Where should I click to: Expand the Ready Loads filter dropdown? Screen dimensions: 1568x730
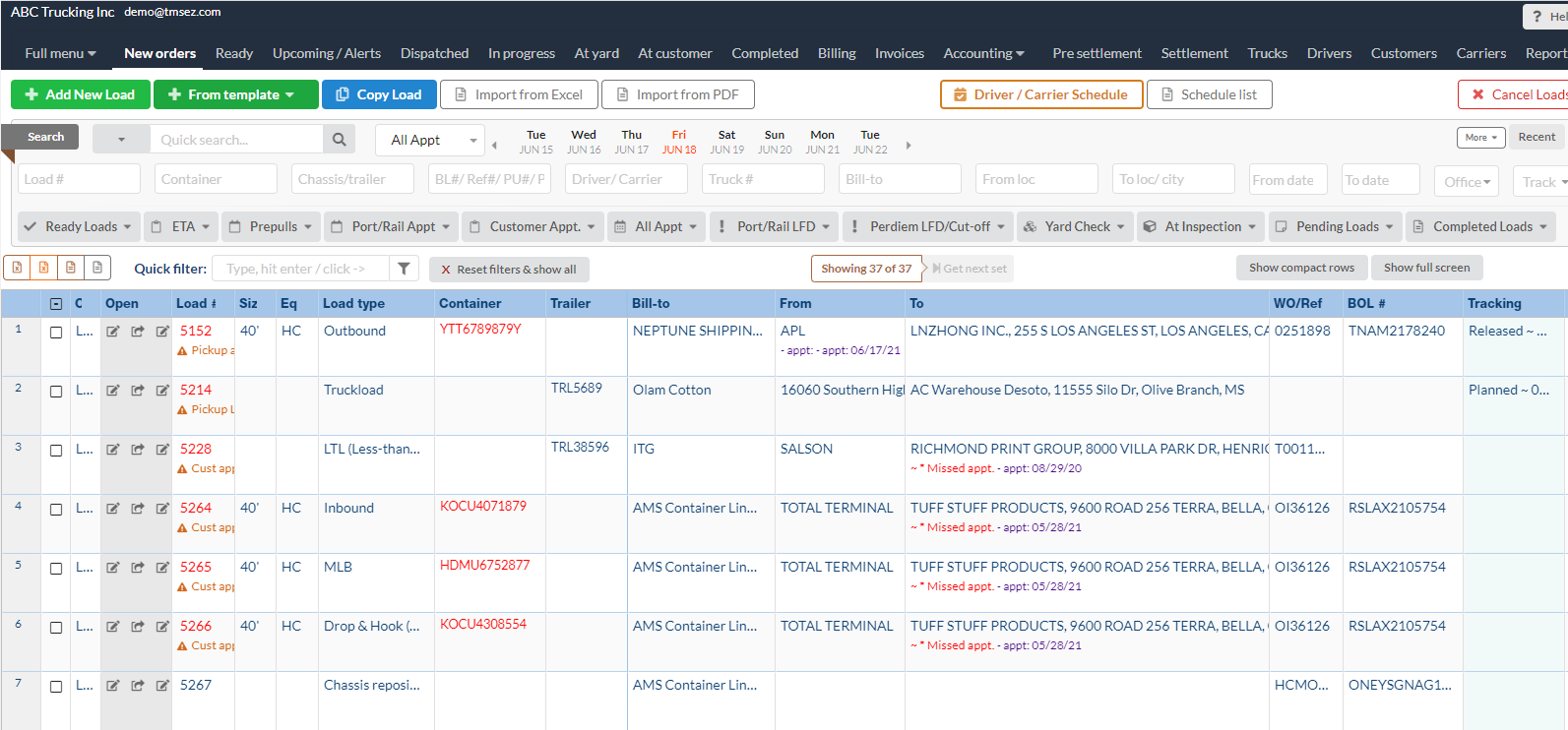[79, 226]
